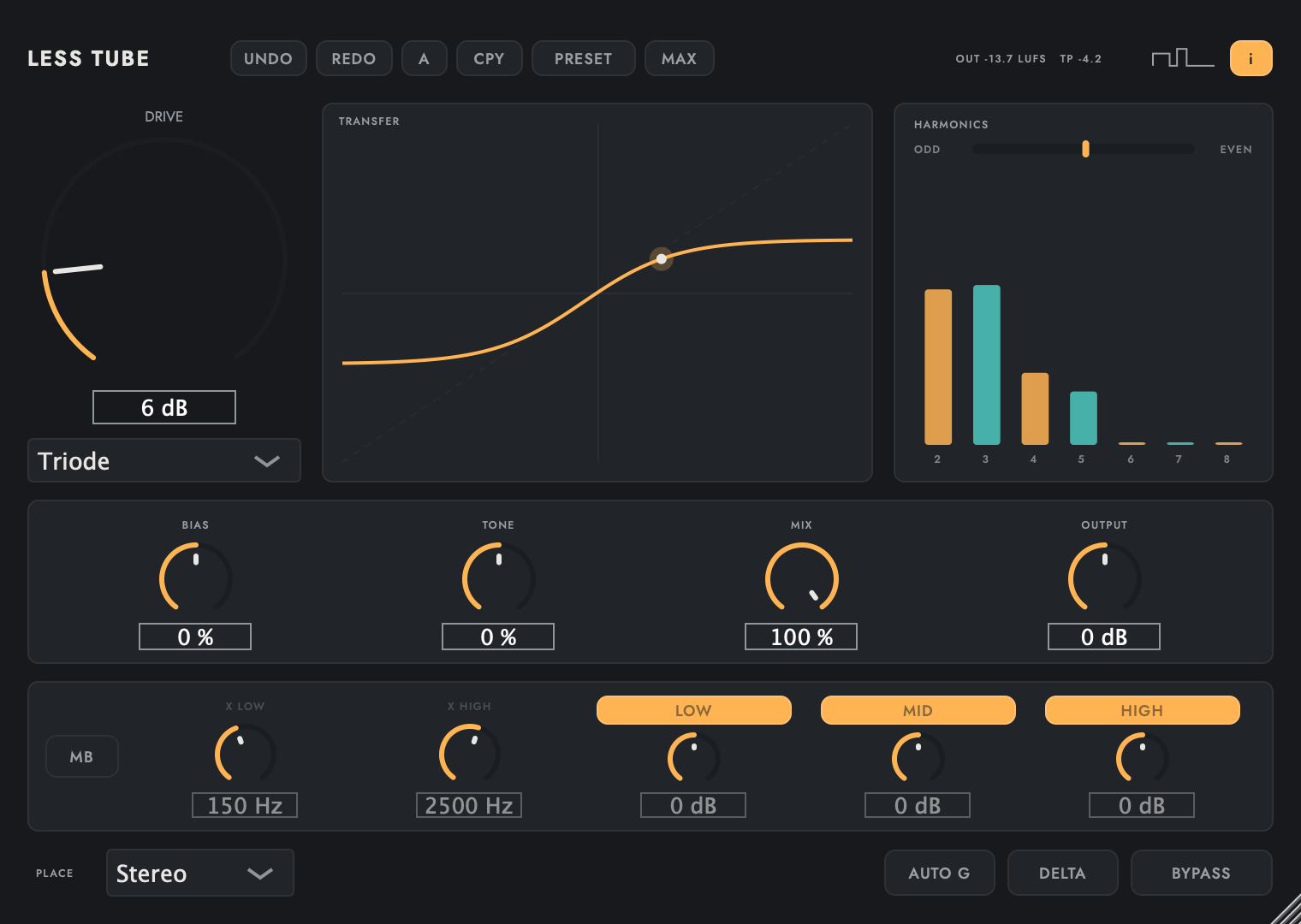Click the resize handle in the window corner
Image resolution: width=1301 pixels, height=924 pixels.
tap(1286, 909)
